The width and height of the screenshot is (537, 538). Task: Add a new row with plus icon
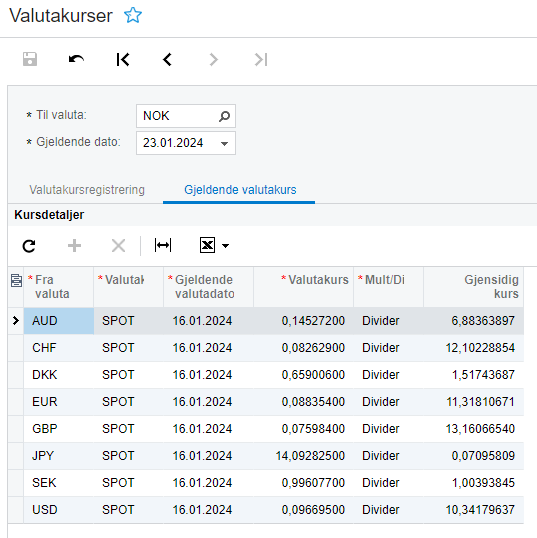click(x=74, y=246)
